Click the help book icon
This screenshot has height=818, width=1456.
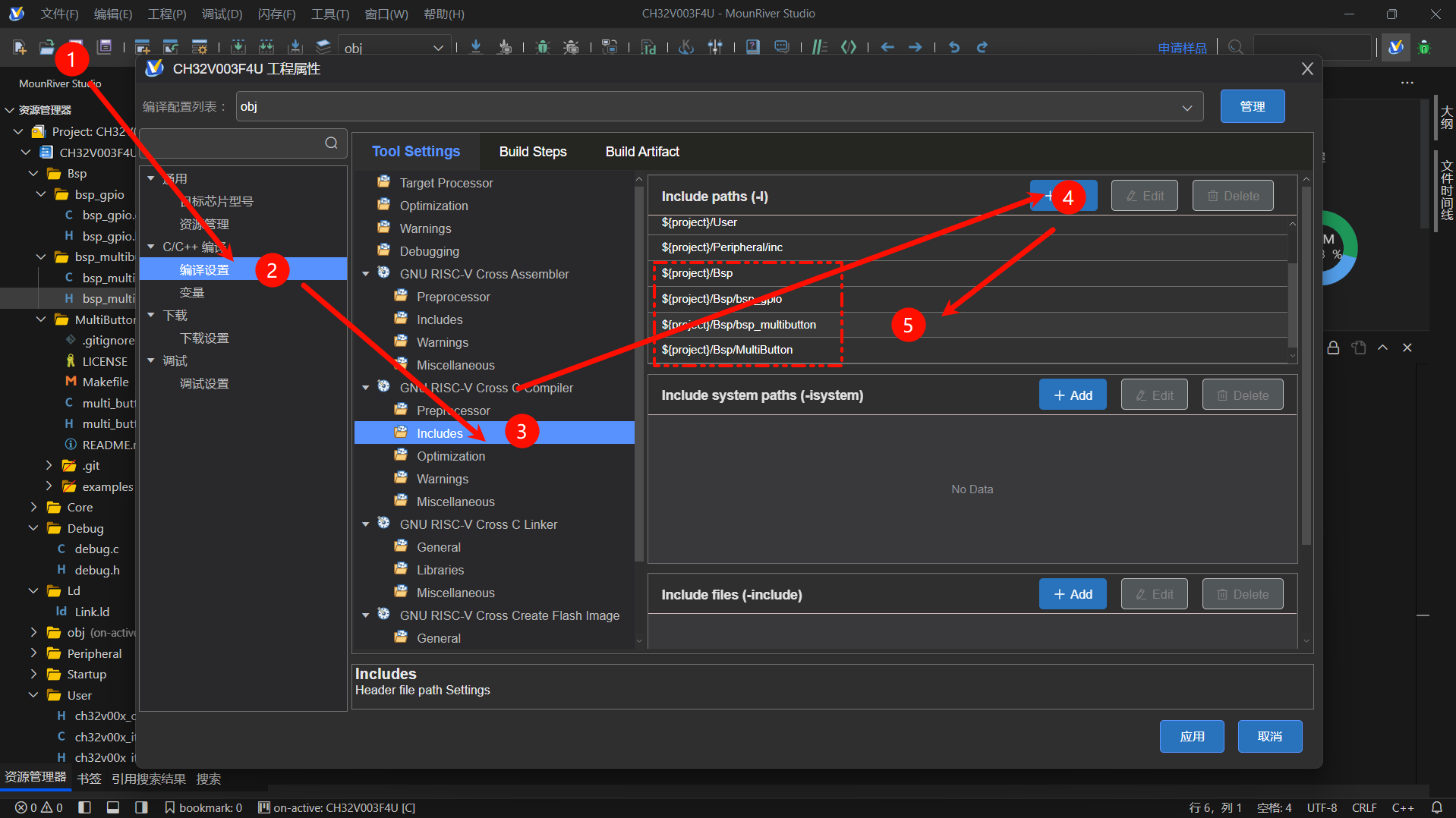(x=752, y=47)
